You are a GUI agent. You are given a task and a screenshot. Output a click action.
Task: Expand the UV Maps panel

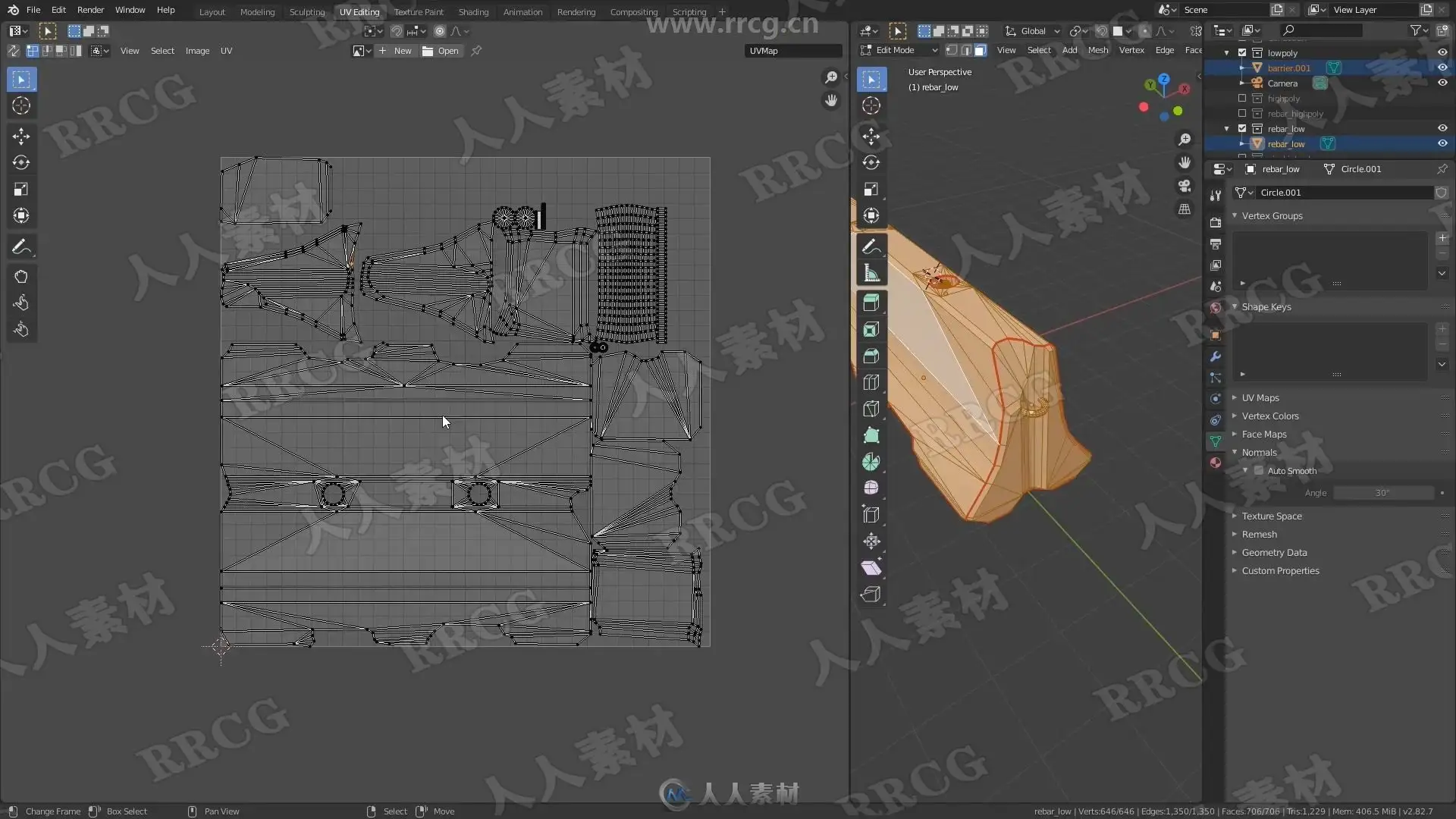[1260, 398]
